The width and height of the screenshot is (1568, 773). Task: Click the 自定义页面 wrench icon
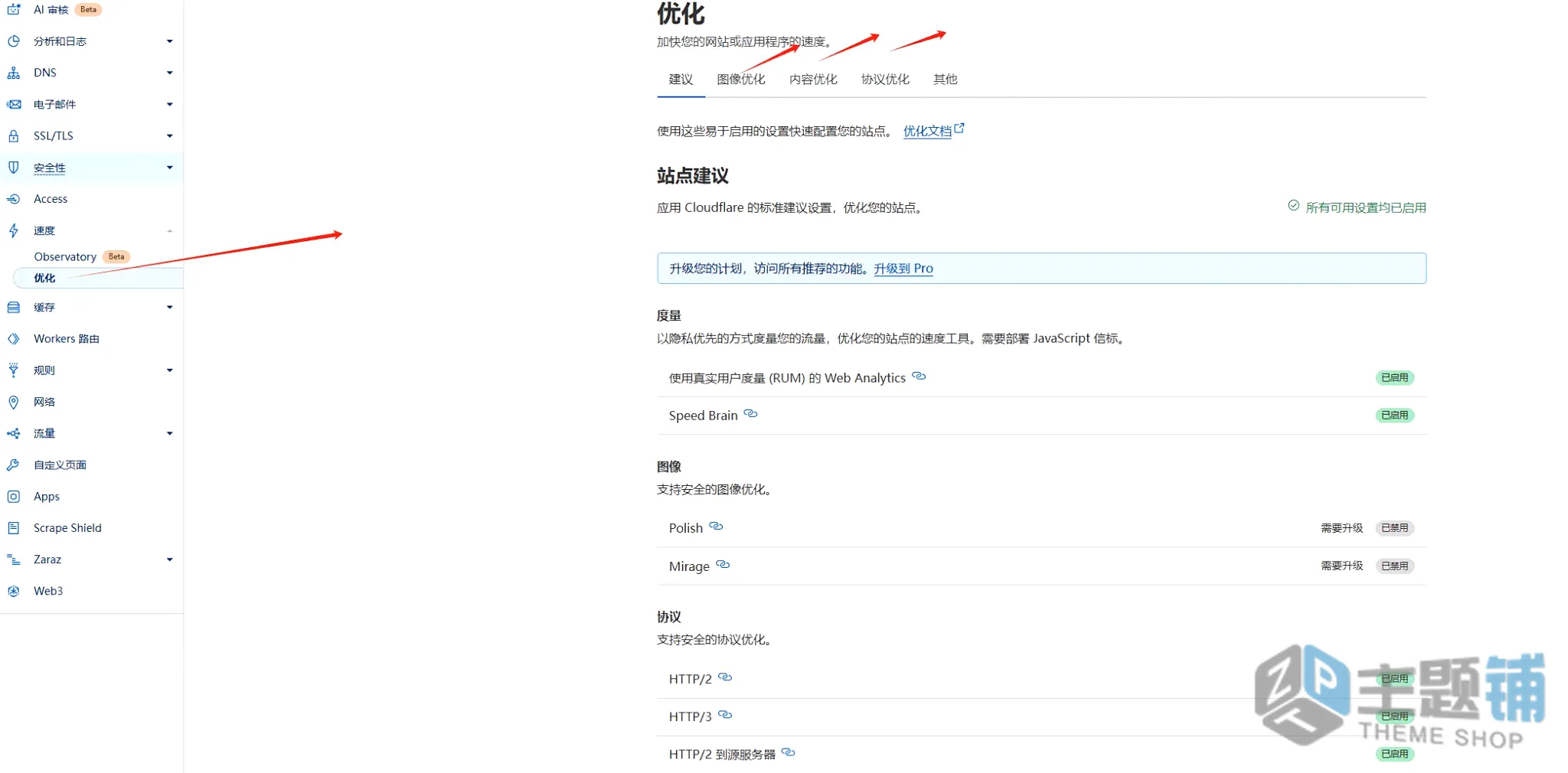(x=14, y=465)
